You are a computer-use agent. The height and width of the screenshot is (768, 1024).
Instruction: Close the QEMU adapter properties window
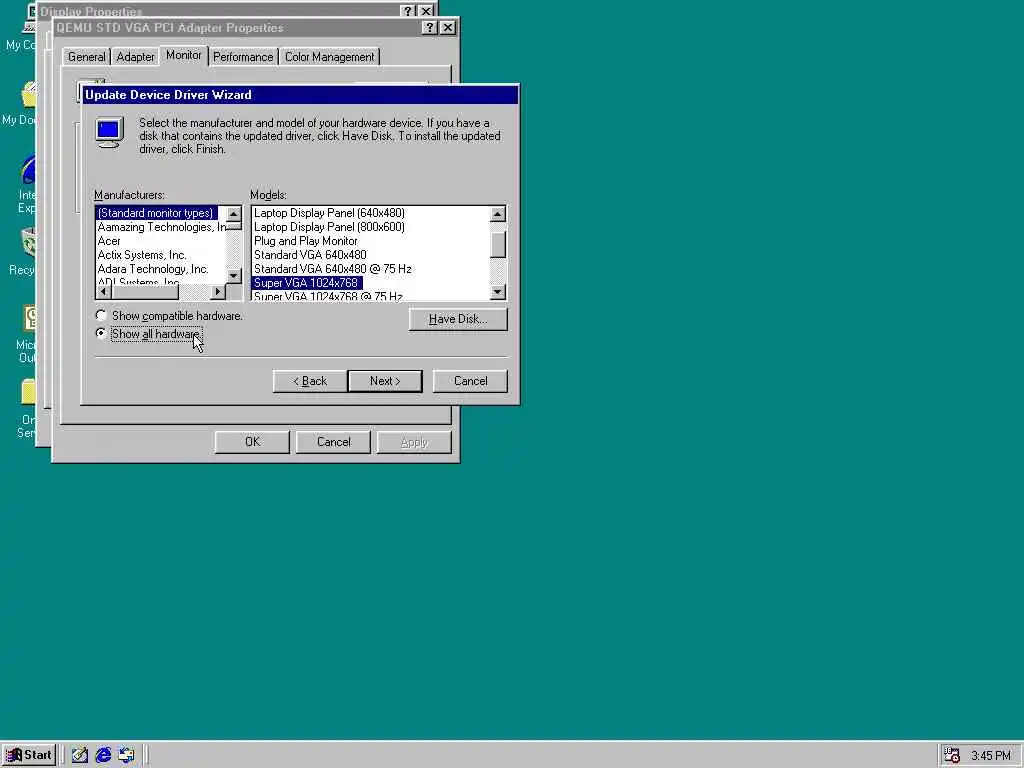click(x=447, y=27)
